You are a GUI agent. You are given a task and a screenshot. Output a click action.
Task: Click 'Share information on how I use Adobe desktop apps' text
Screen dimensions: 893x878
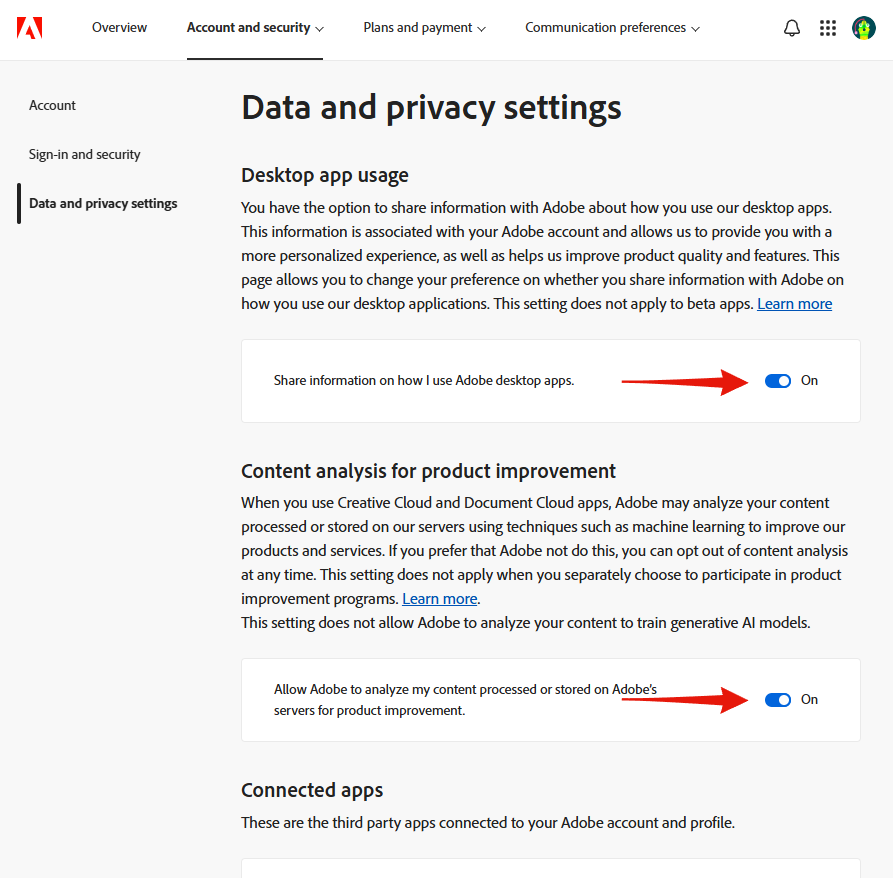point(424,380)
